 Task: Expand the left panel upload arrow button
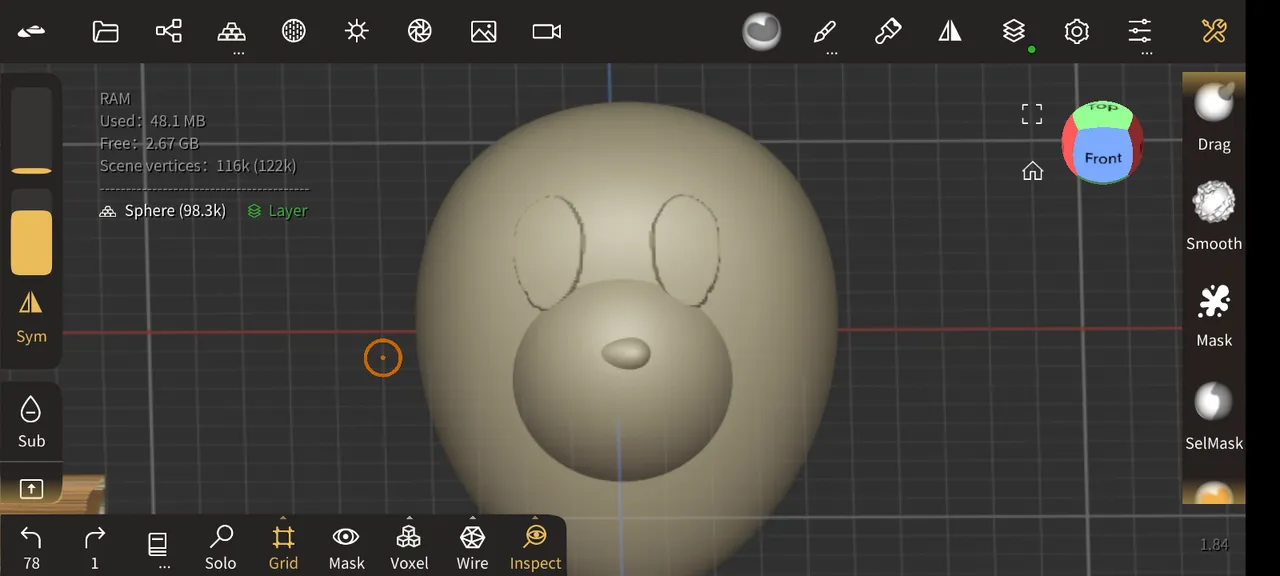(31, 489)
